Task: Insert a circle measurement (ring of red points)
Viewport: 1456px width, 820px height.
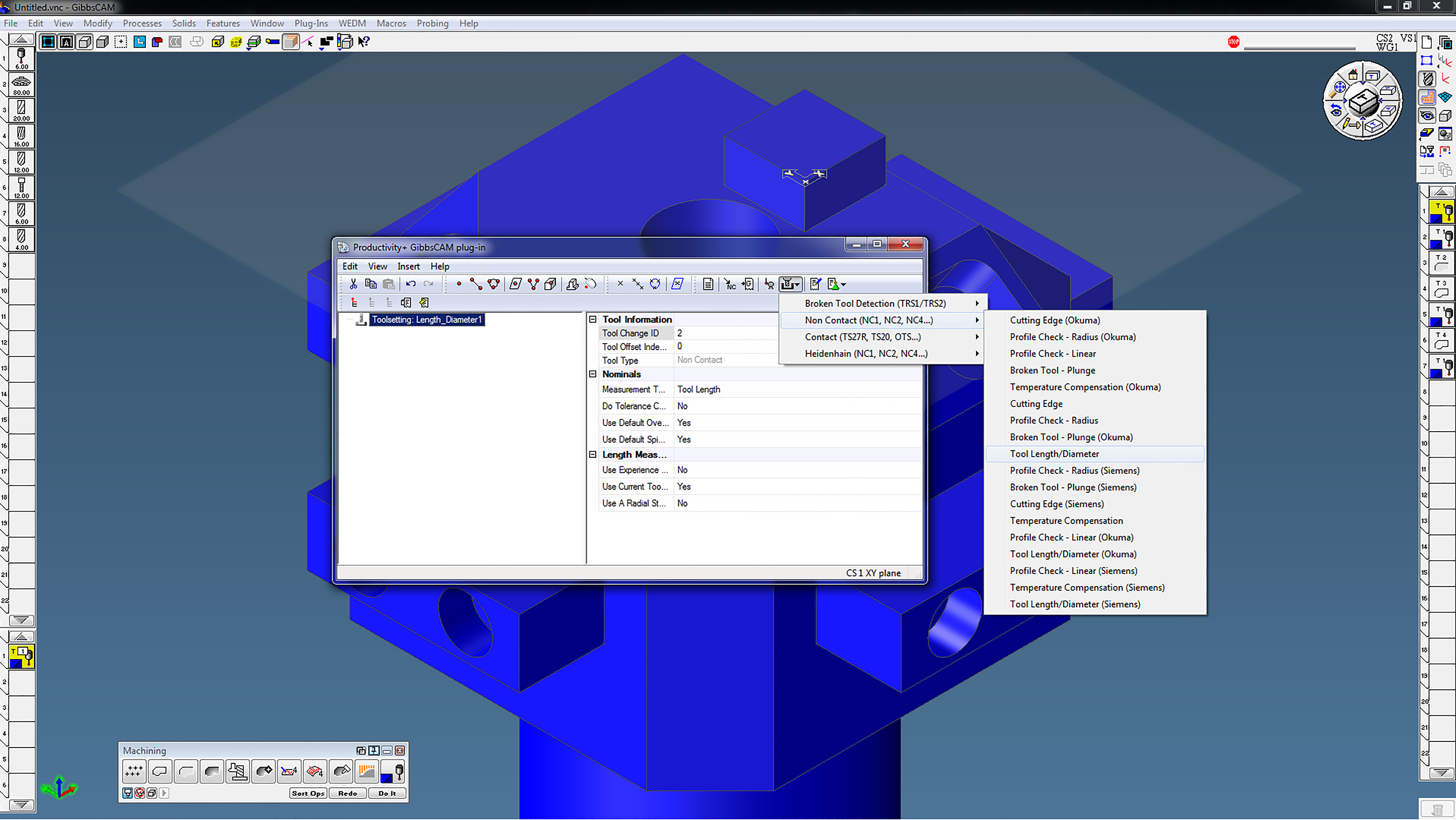Action: coord(493,284)
